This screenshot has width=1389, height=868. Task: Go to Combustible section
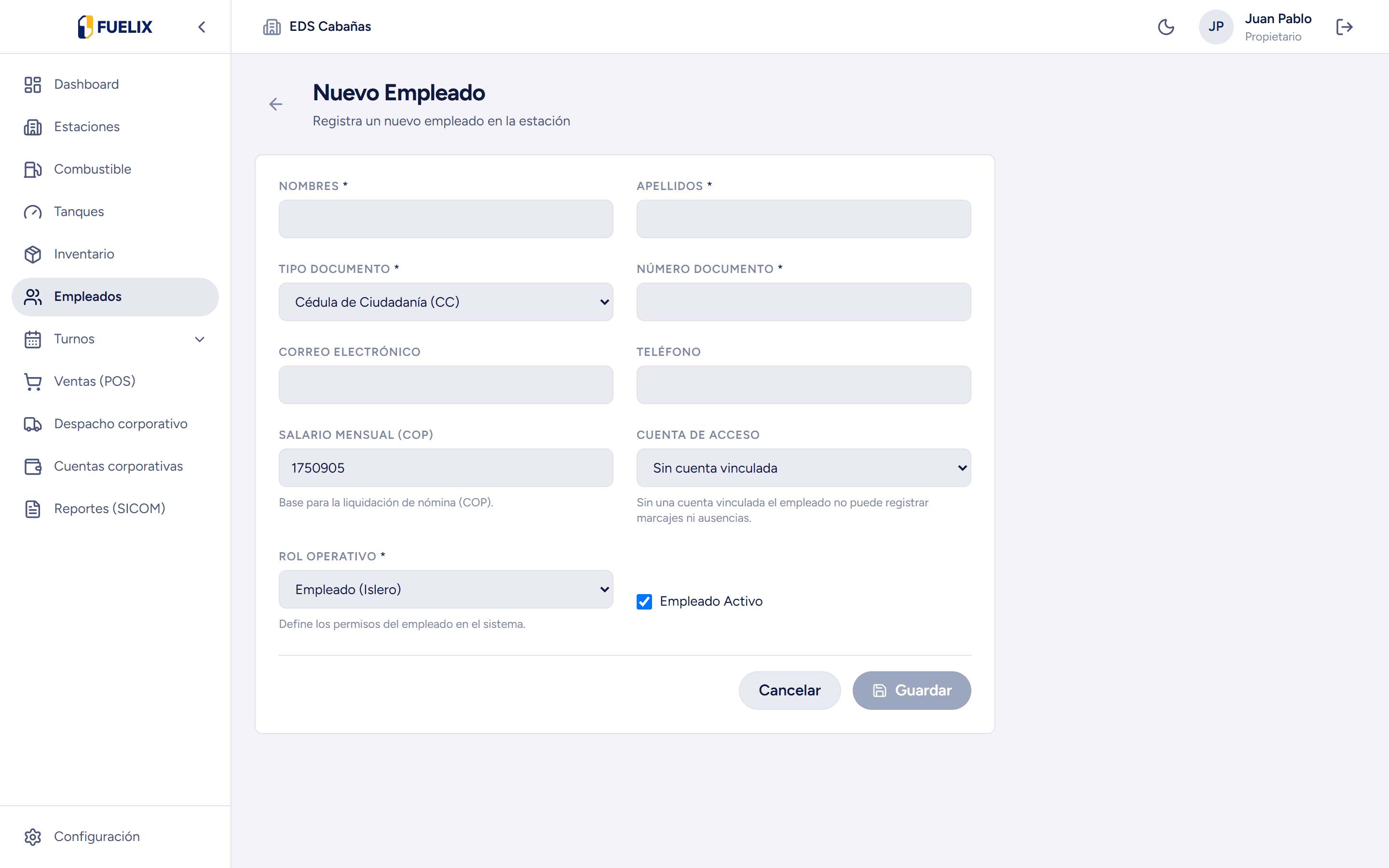(x=115, y=169)
